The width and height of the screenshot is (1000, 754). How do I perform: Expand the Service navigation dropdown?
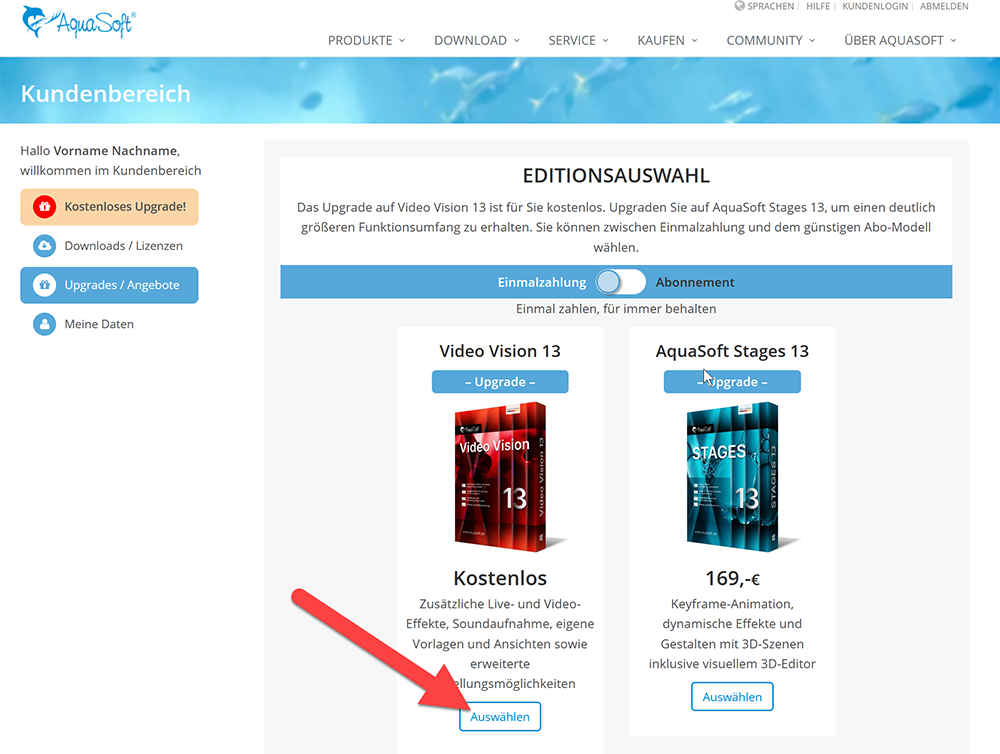[578, 40]
